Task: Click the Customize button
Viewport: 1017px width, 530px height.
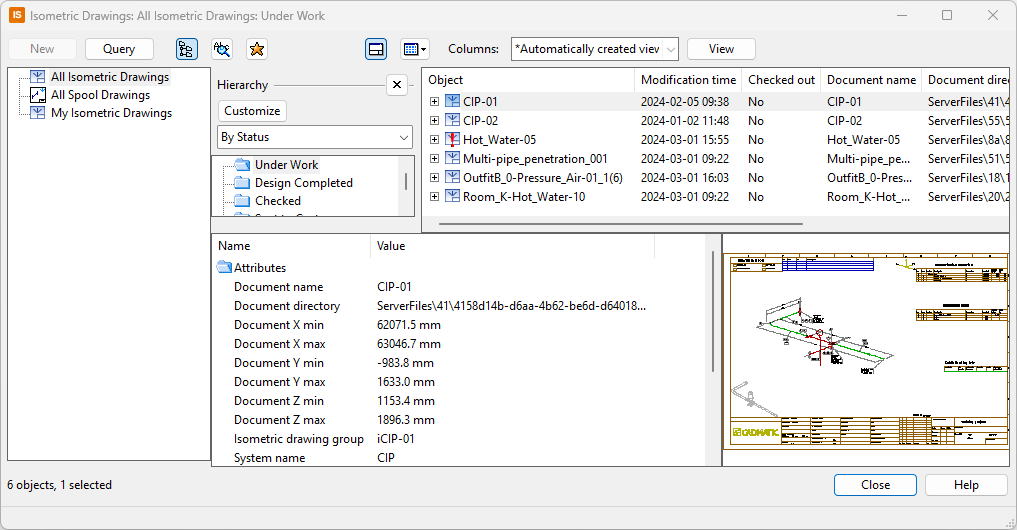Action: pos(252,111)
